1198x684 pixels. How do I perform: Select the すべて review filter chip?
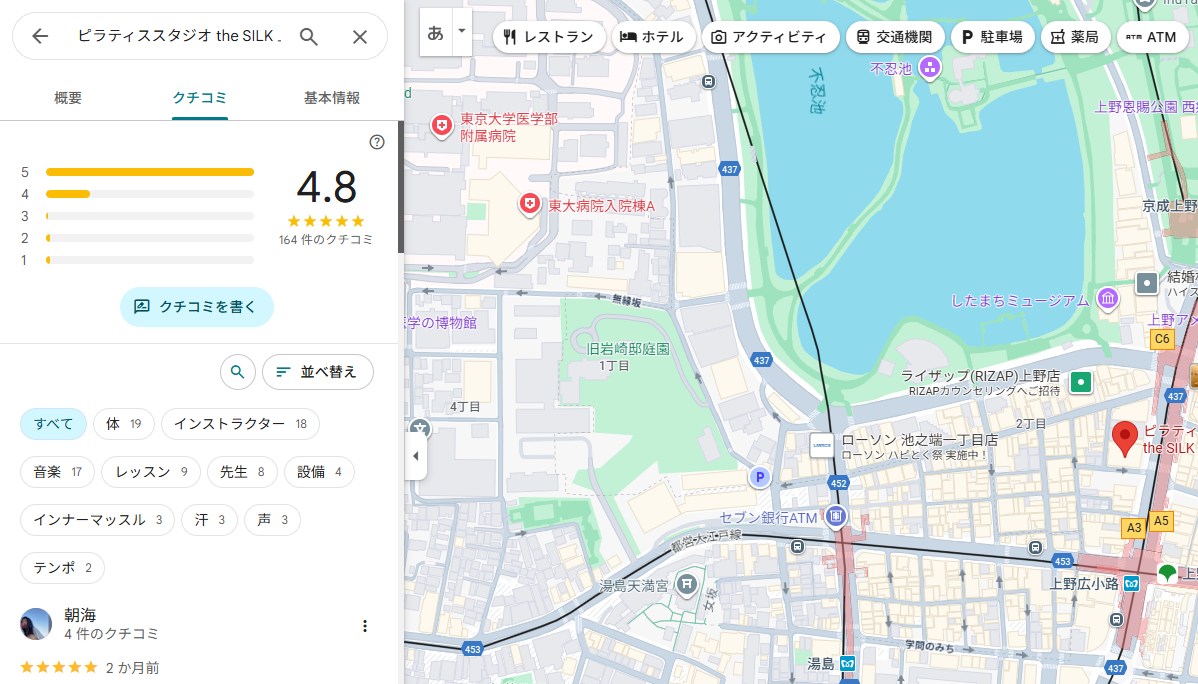(53, 424)
